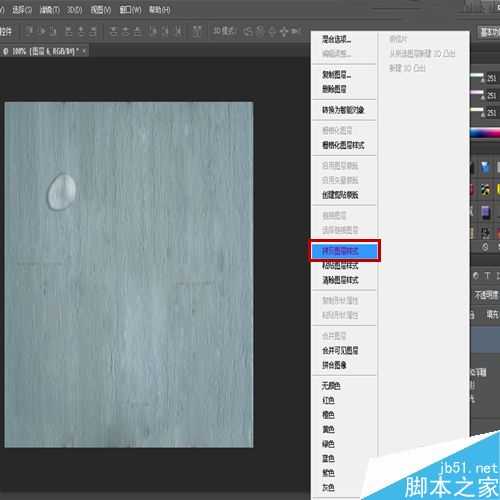The width and height of the screenshot is (500, 500).
Task: Select the 3D scale mode icon
Action: click(x=295, y=32)
